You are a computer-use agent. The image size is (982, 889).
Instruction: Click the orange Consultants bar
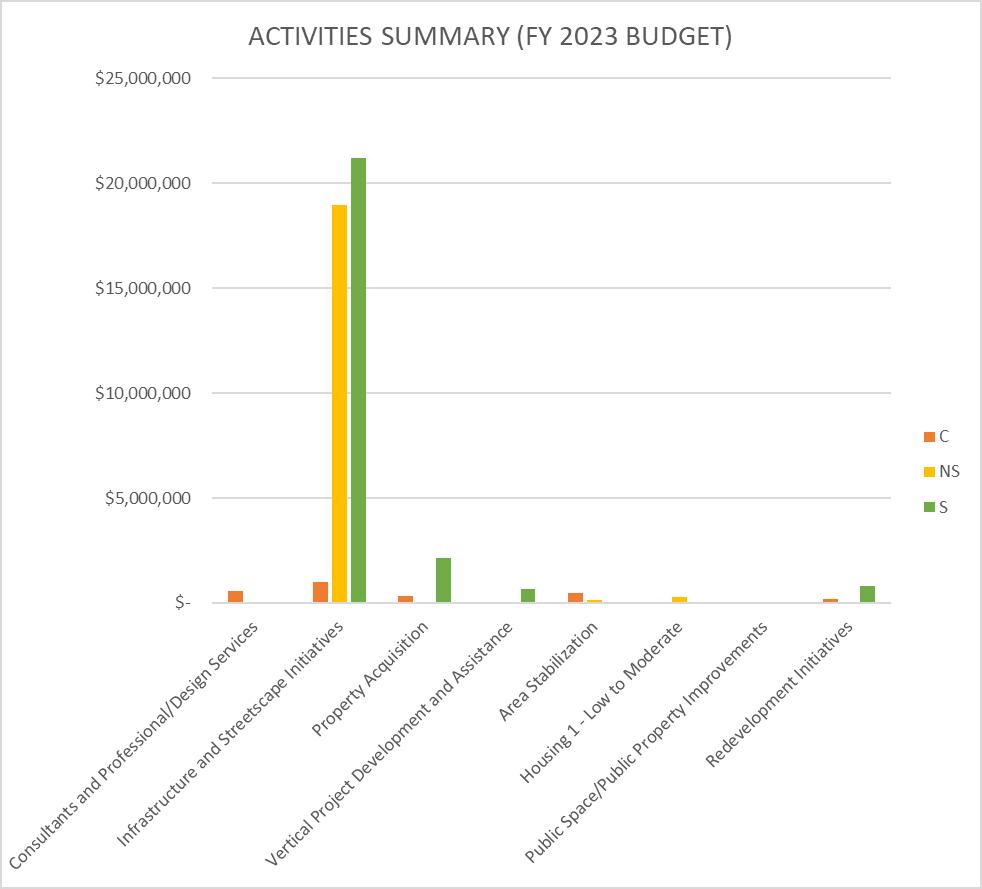click(x=235, y=597)
